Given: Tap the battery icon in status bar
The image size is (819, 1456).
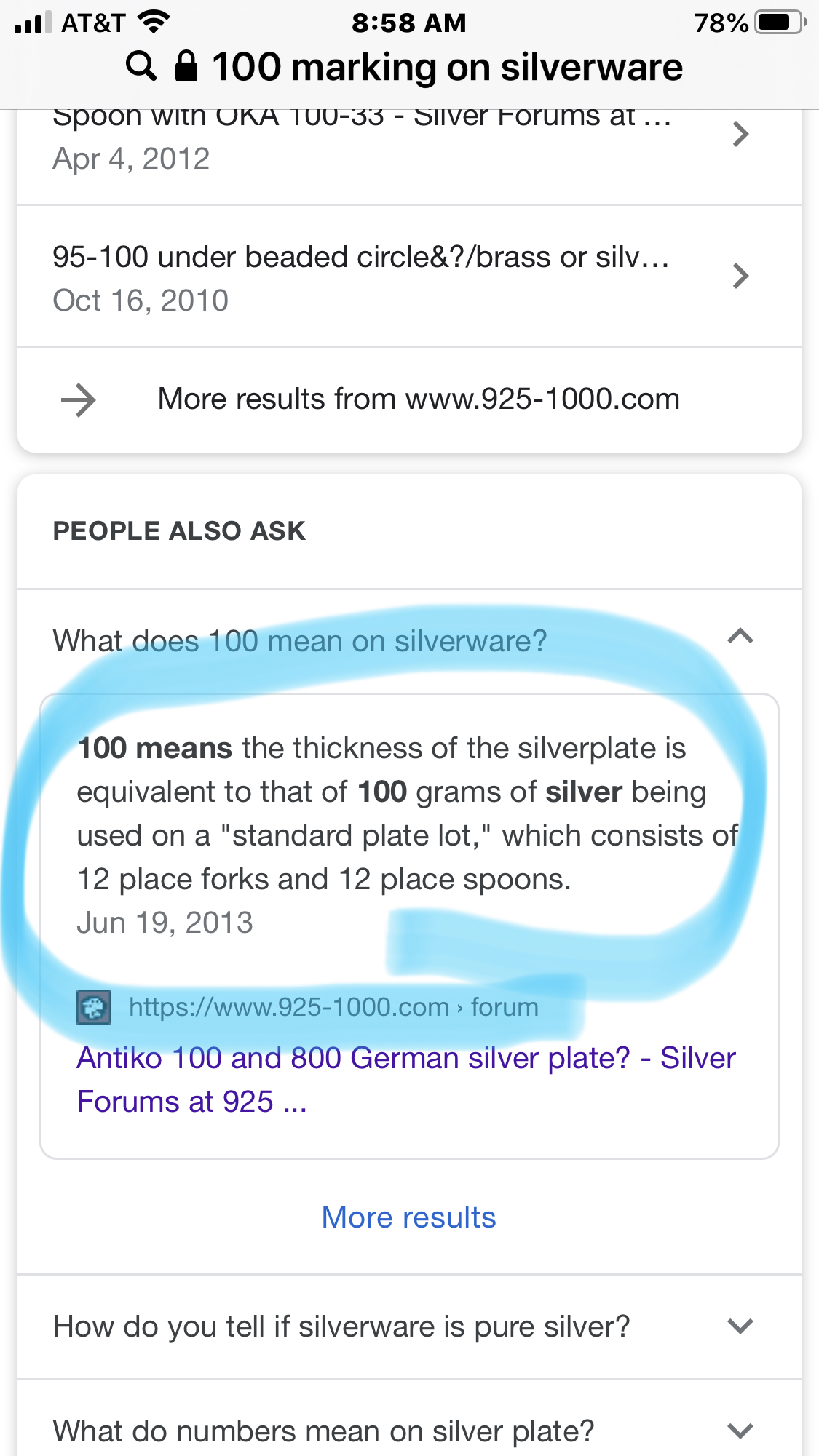Looking at the screenshot, I should pyautogui.click(x=780, y=23).
